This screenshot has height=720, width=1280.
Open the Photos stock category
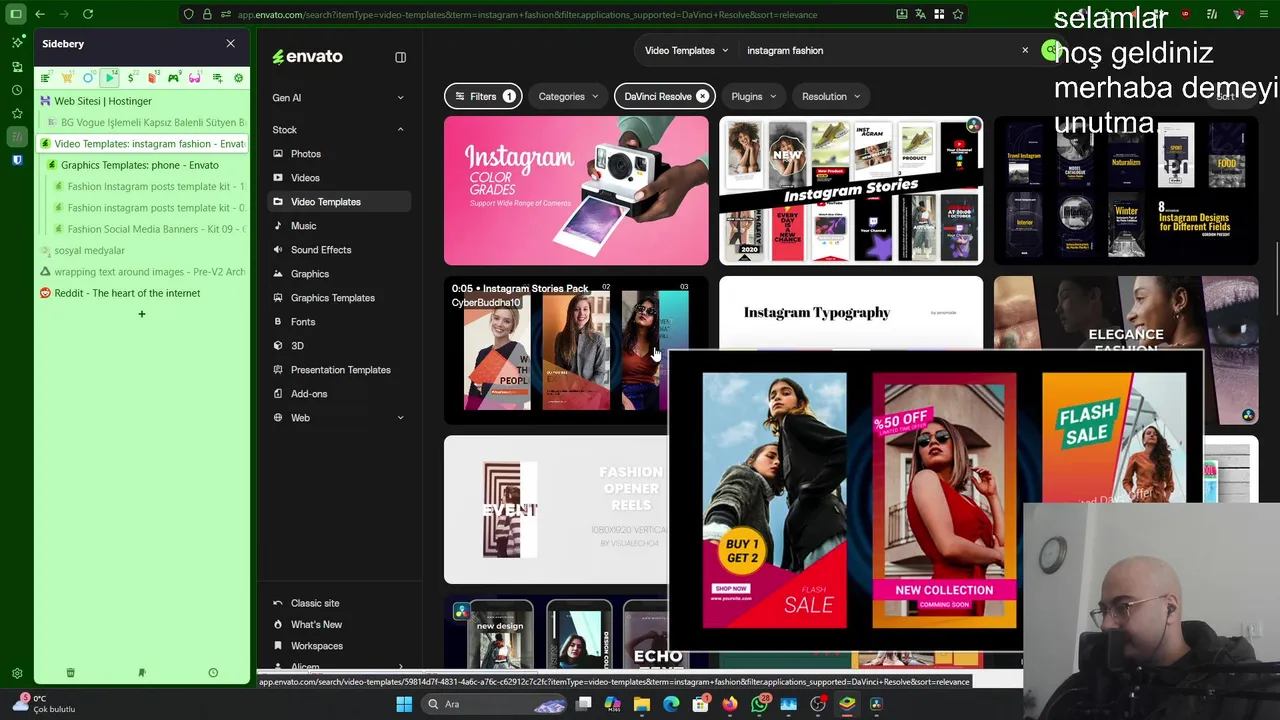coord(305,154)
